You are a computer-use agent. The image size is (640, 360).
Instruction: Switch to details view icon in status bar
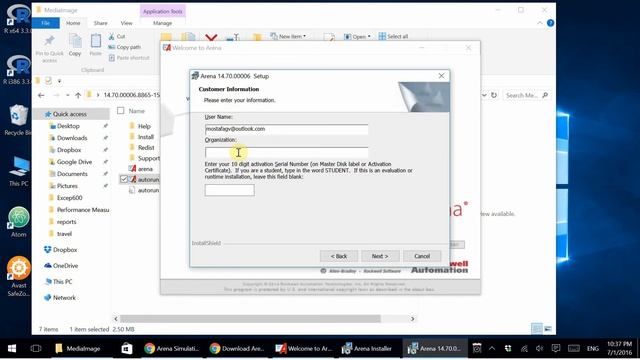(537, 329)
